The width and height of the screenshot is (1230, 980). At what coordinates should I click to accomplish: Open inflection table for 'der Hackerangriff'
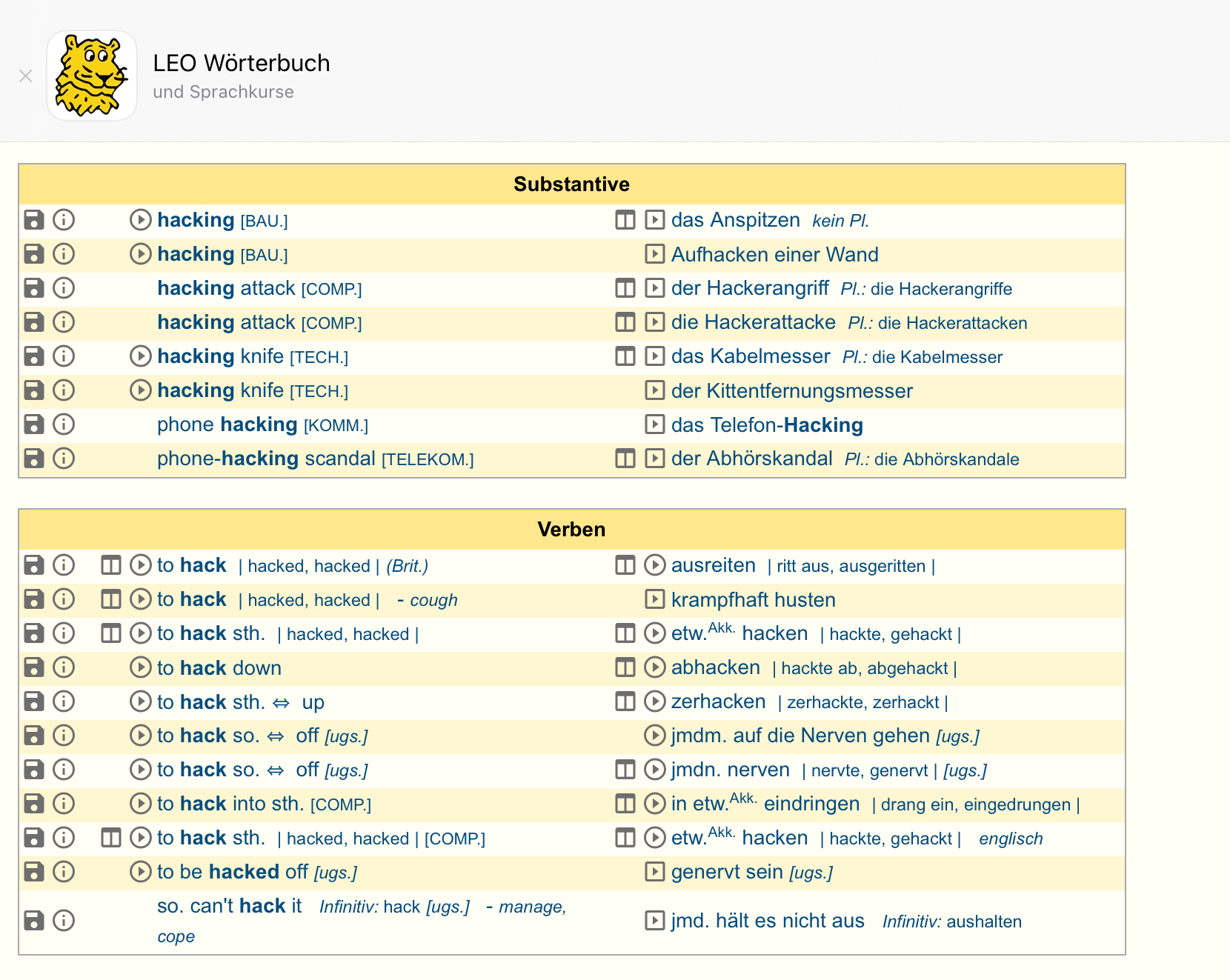[625, 288]
